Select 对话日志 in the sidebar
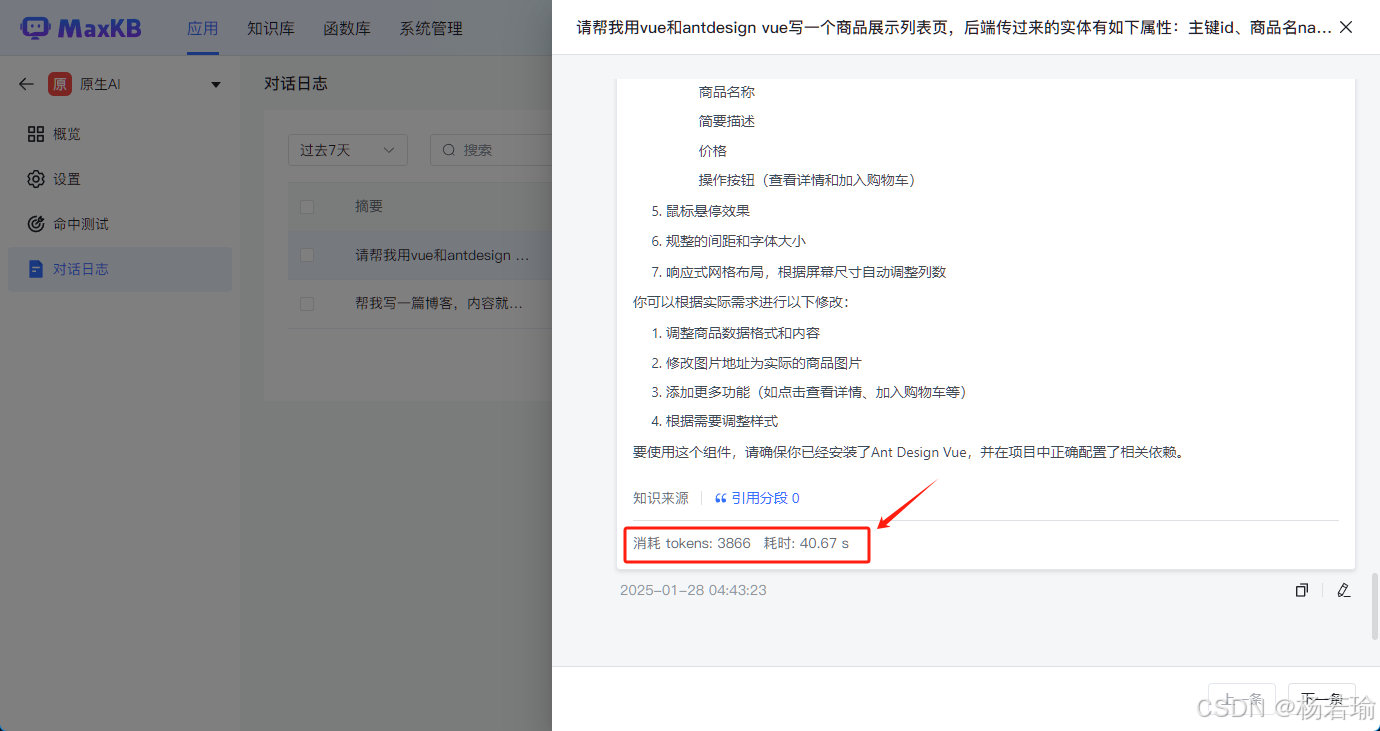This screenshot has width=1380, height=731. coord(120,269)
